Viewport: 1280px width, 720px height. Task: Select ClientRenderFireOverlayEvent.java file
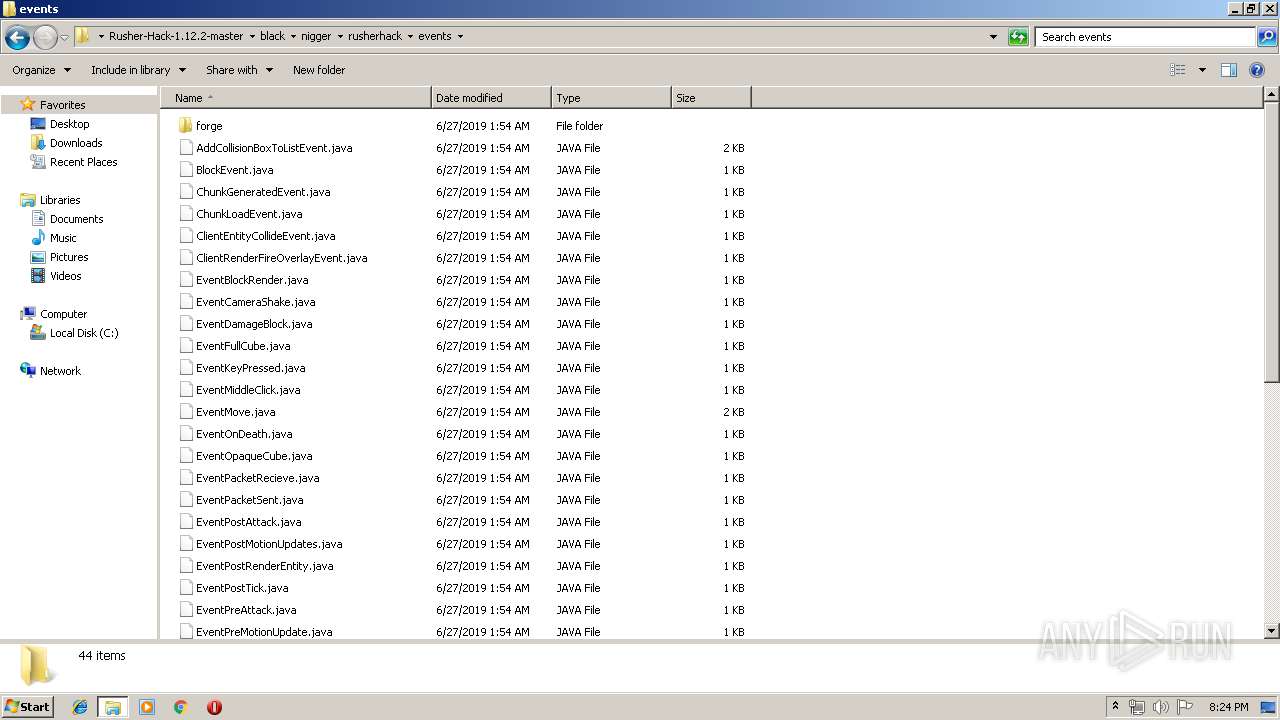[x=281, y=258]
